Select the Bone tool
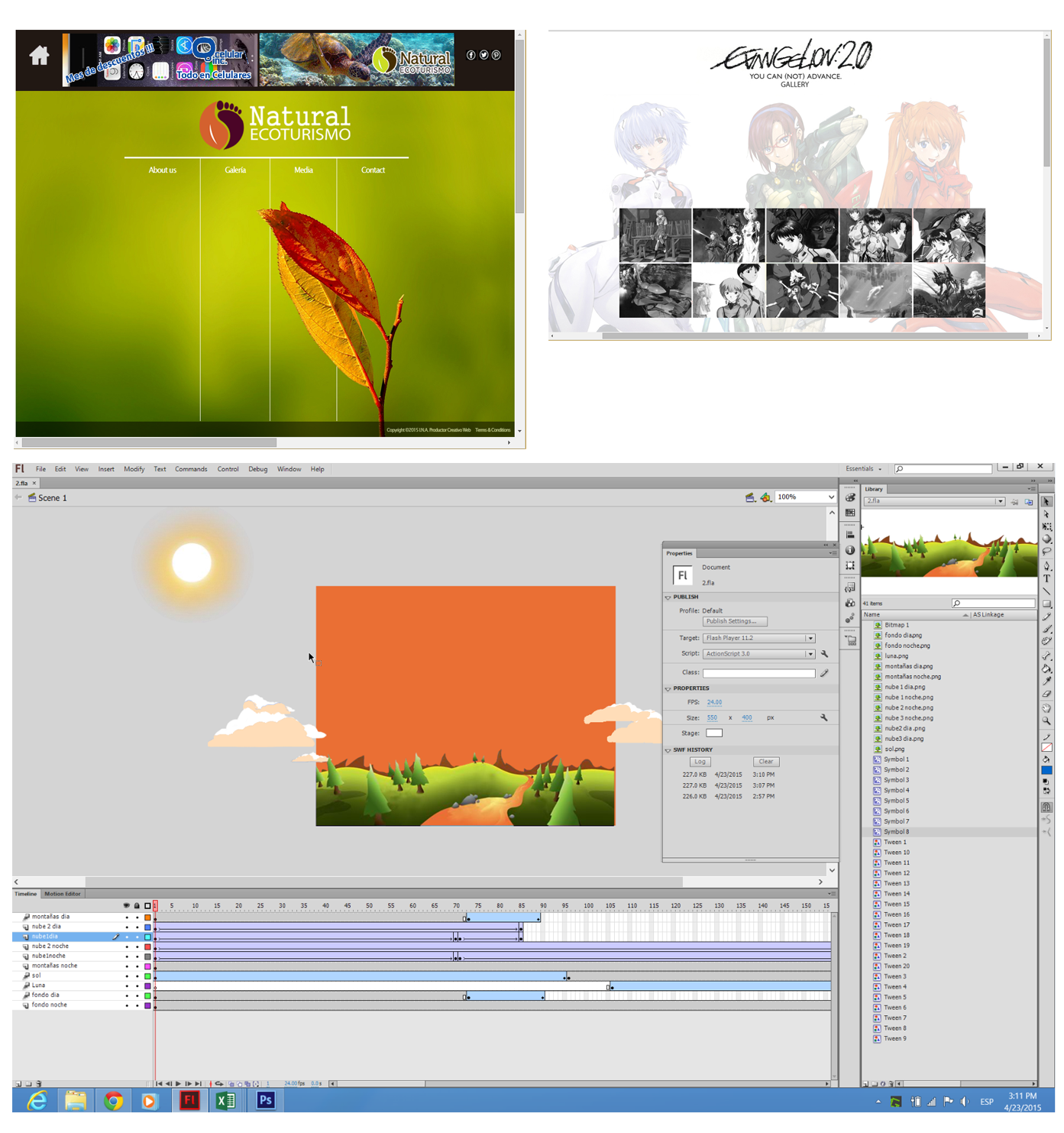The height and width of the screenshot is (1133, 1064). point(1046,656)
